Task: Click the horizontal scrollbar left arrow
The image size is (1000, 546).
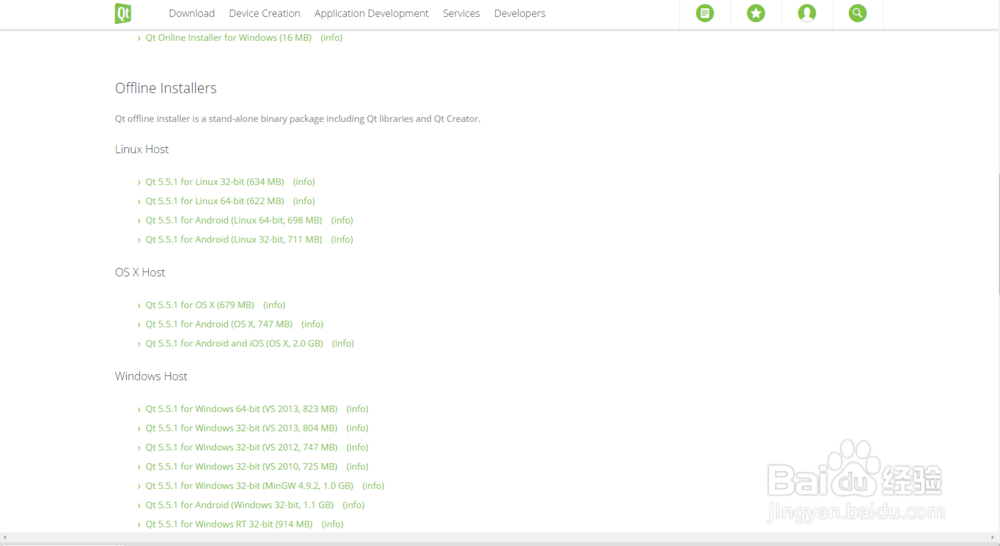Action: (x=5, y=538)
